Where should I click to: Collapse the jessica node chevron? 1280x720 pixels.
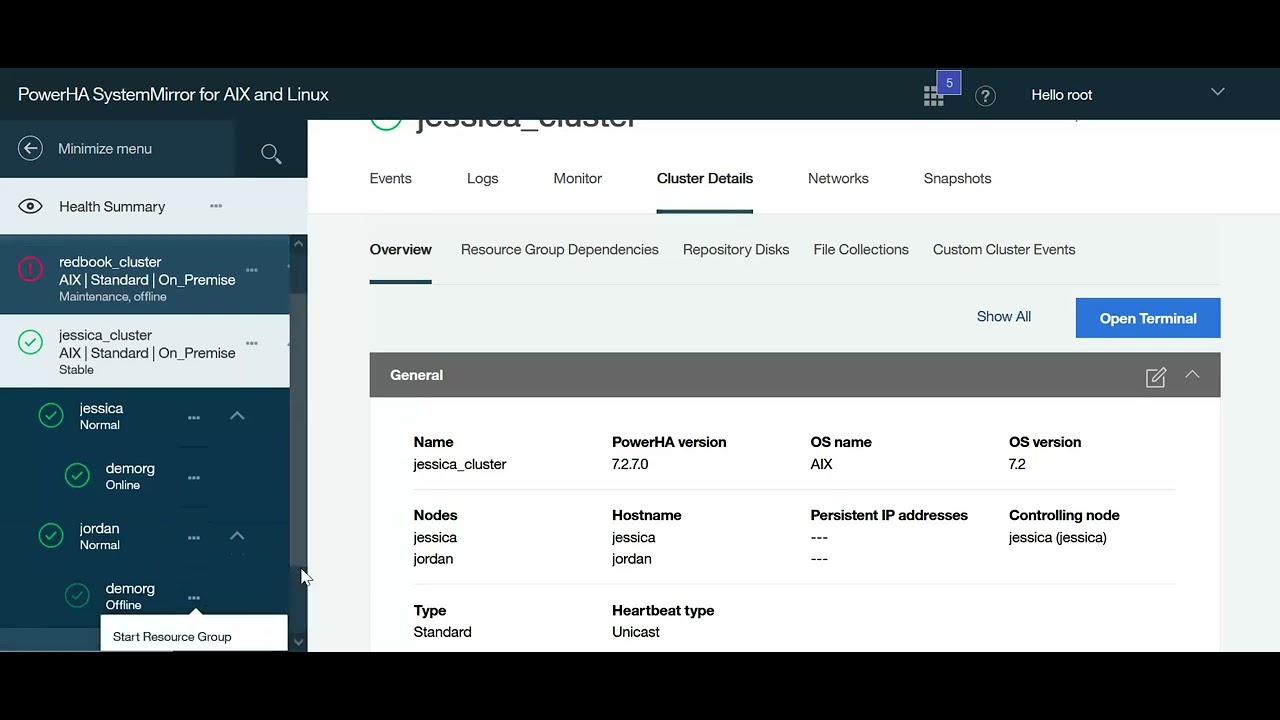[237, 415]
